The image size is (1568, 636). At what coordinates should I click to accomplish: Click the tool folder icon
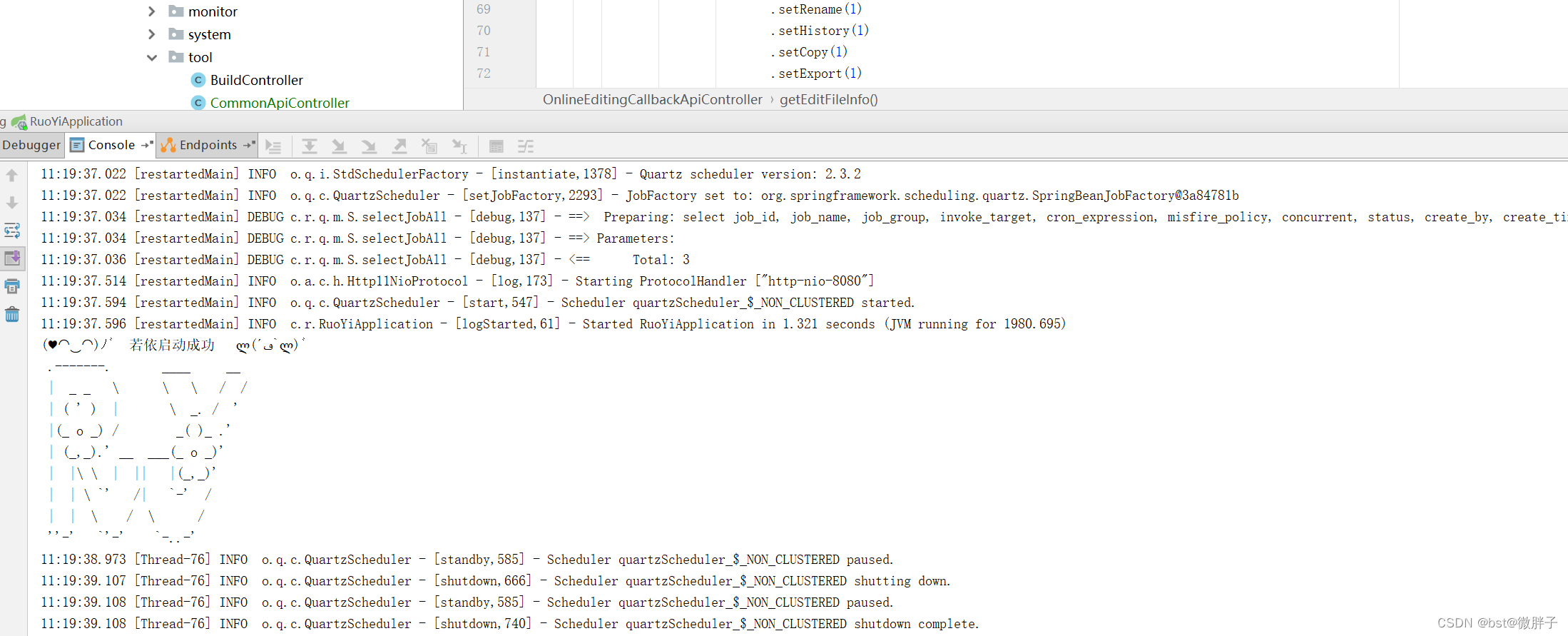coord(176,56)
